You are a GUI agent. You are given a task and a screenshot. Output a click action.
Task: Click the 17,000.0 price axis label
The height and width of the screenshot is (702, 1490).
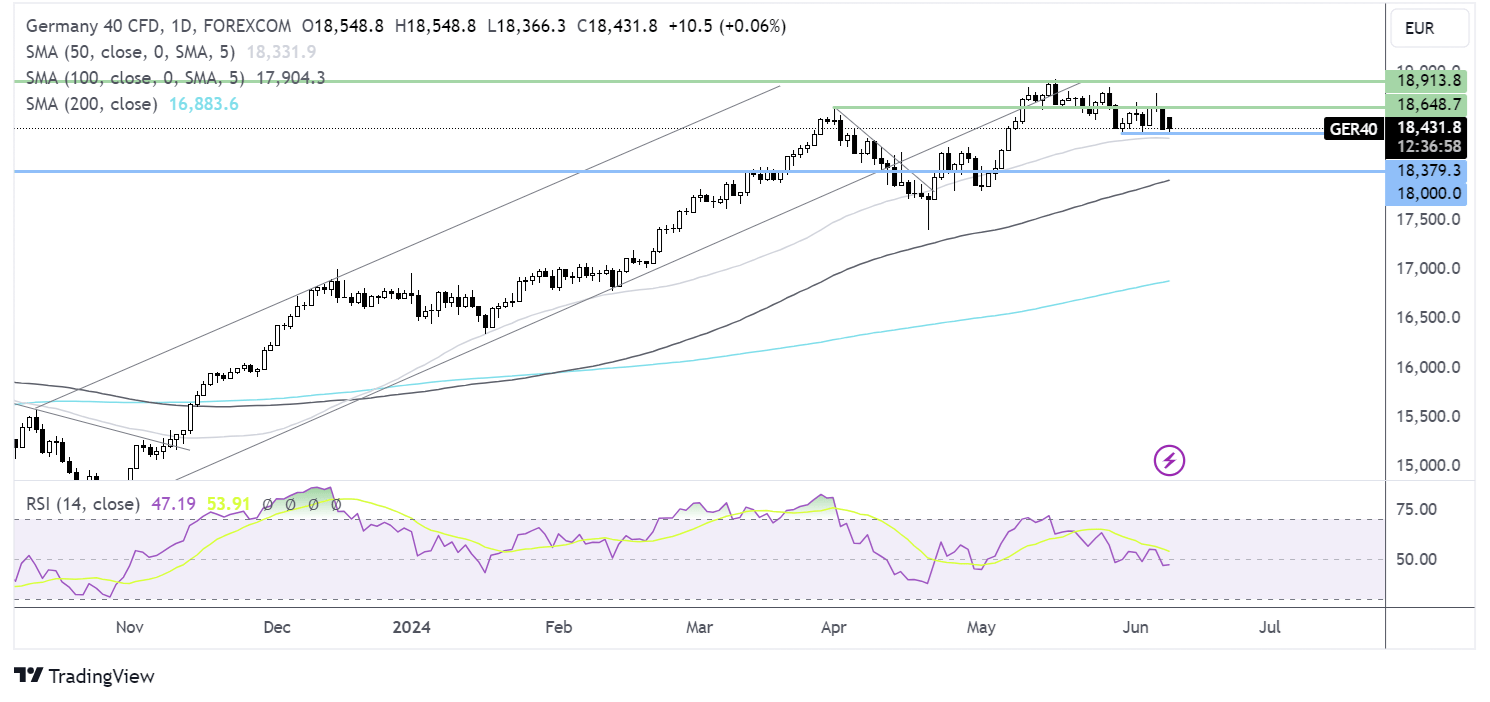click(1428, 268)
